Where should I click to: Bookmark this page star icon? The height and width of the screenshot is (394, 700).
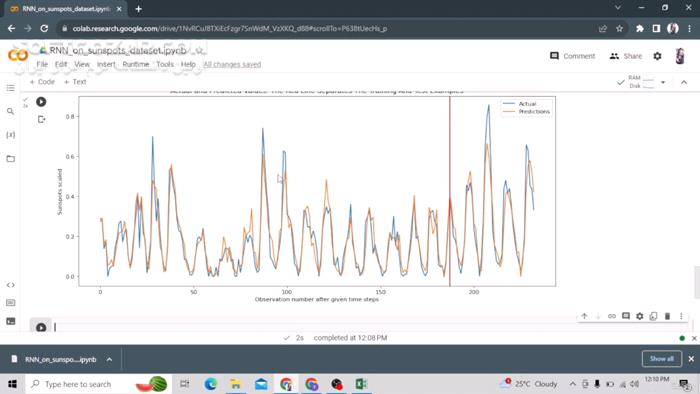point(620,29)
